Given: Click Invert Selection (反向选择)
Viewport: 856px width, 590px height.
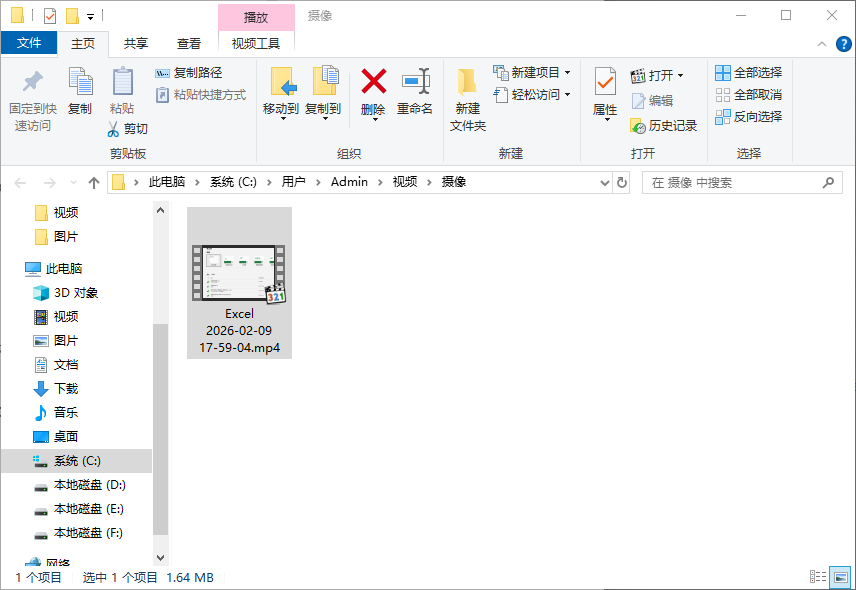Looking at the screenshot, I should (748, 116).
